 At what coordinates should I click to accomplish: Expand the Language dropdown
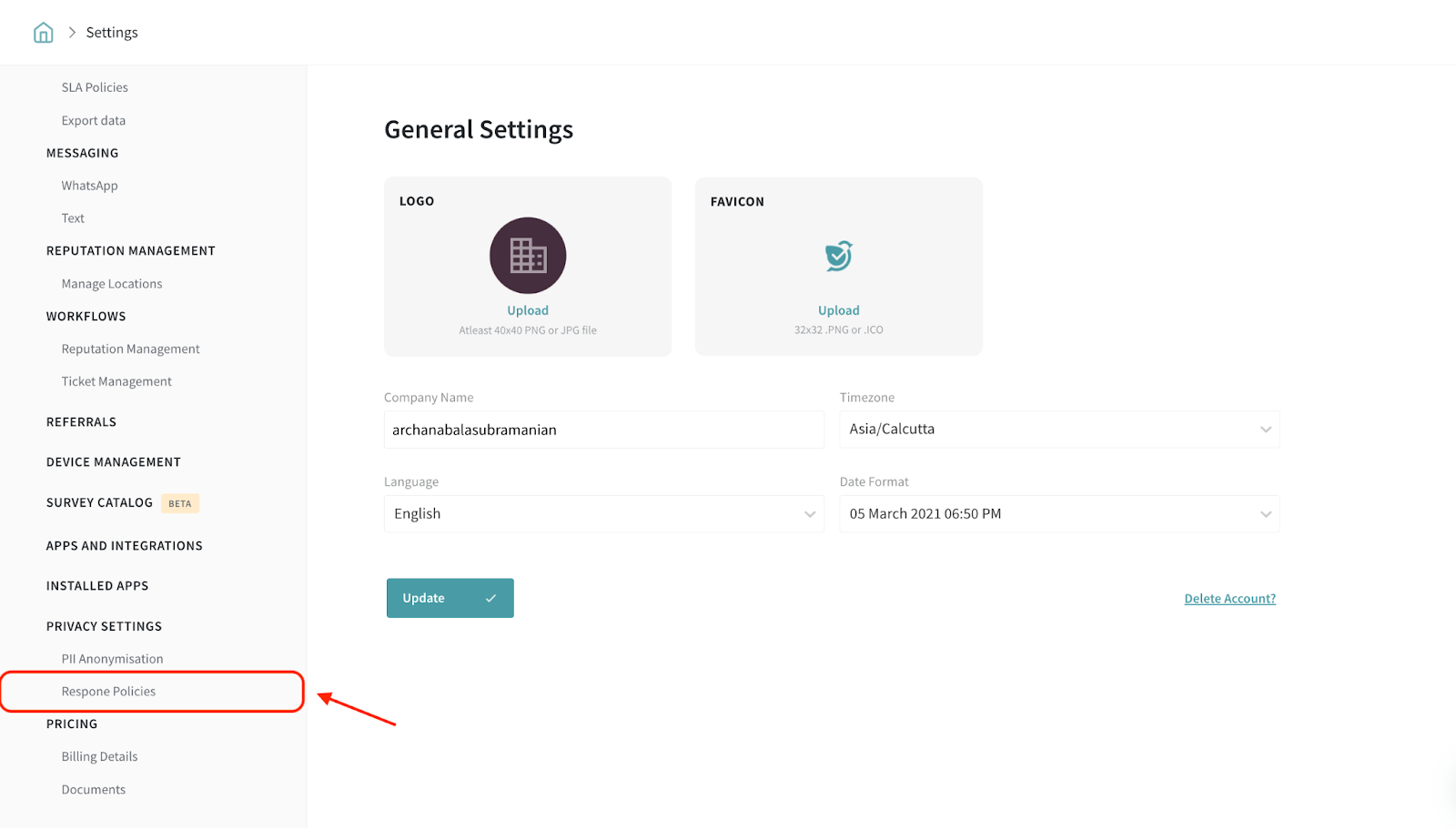point(603,514)
